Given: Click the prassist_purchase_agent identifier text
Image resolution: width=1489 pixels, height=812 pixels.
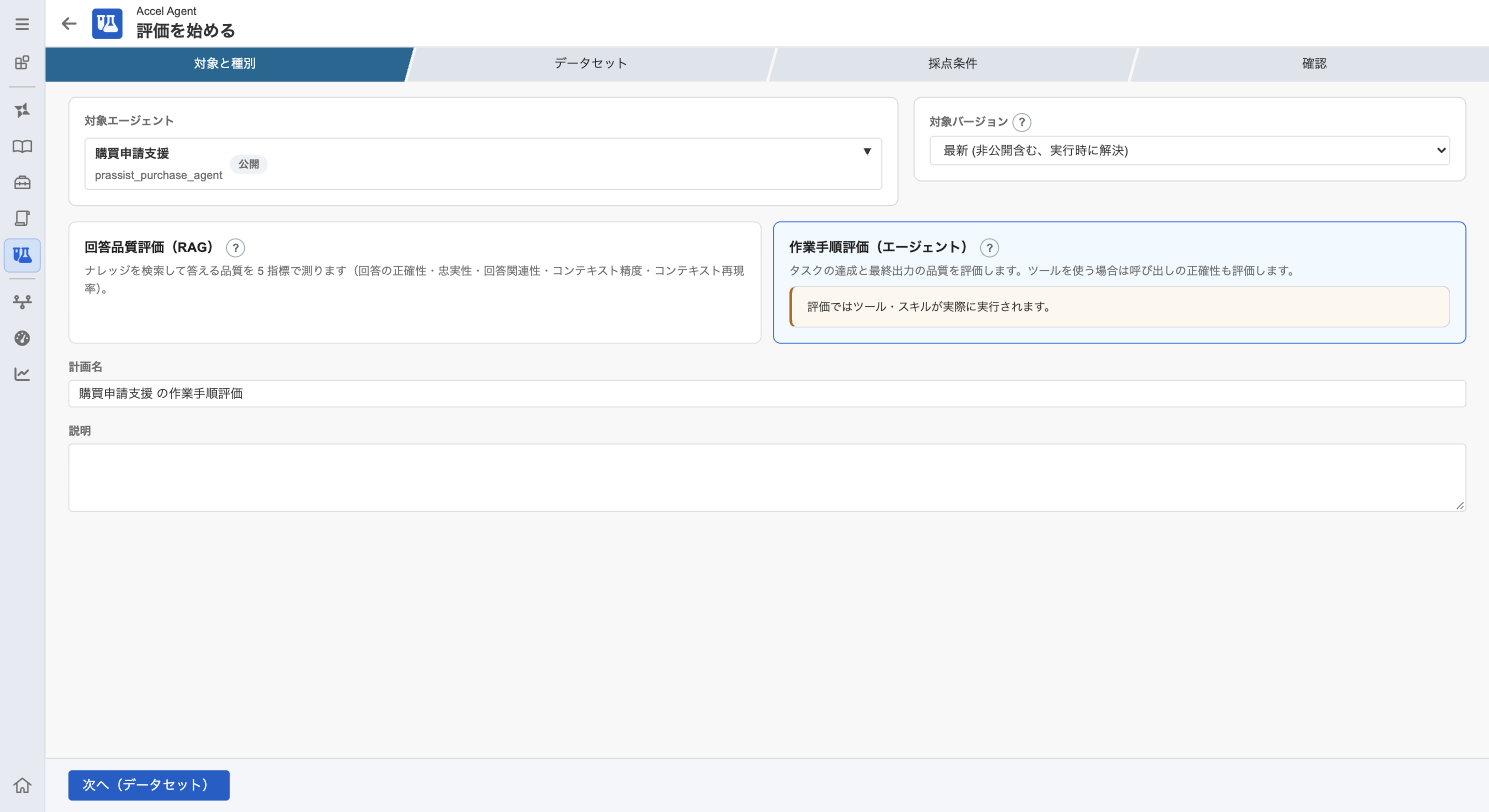Looking at the screenshot, I should tap(159, 175).
